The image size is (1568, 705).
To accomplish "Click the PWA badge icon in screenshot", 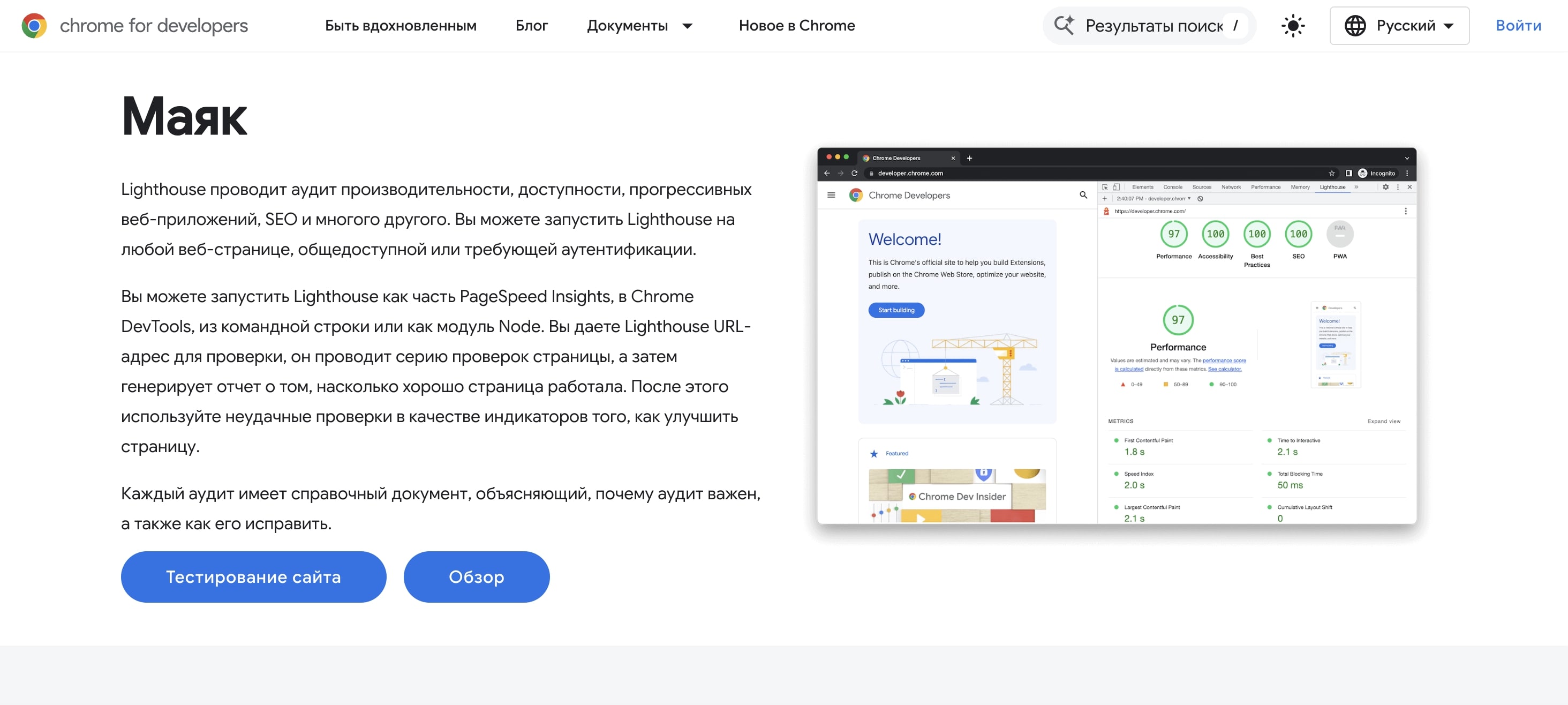I will [1340, 234].
